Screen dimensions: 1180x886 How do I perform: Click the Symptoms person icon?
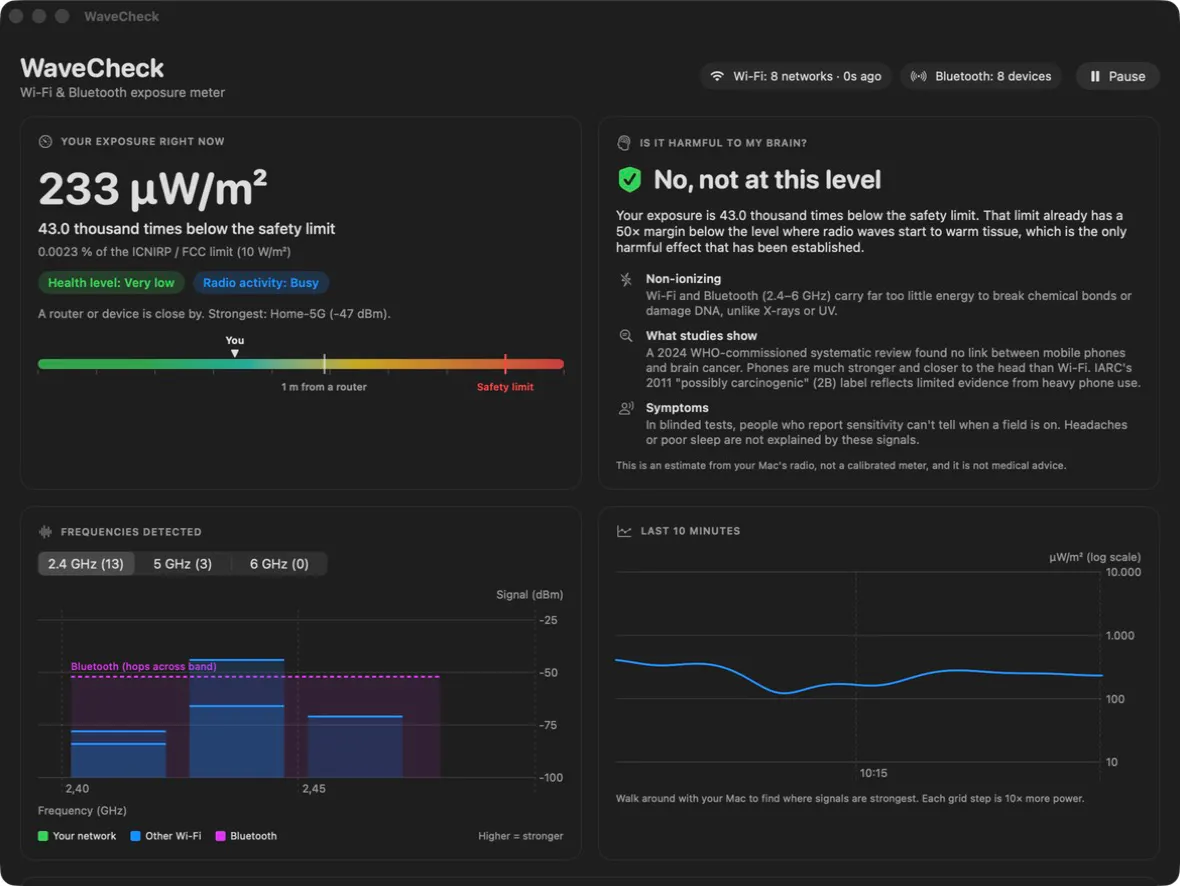point(625,408)
